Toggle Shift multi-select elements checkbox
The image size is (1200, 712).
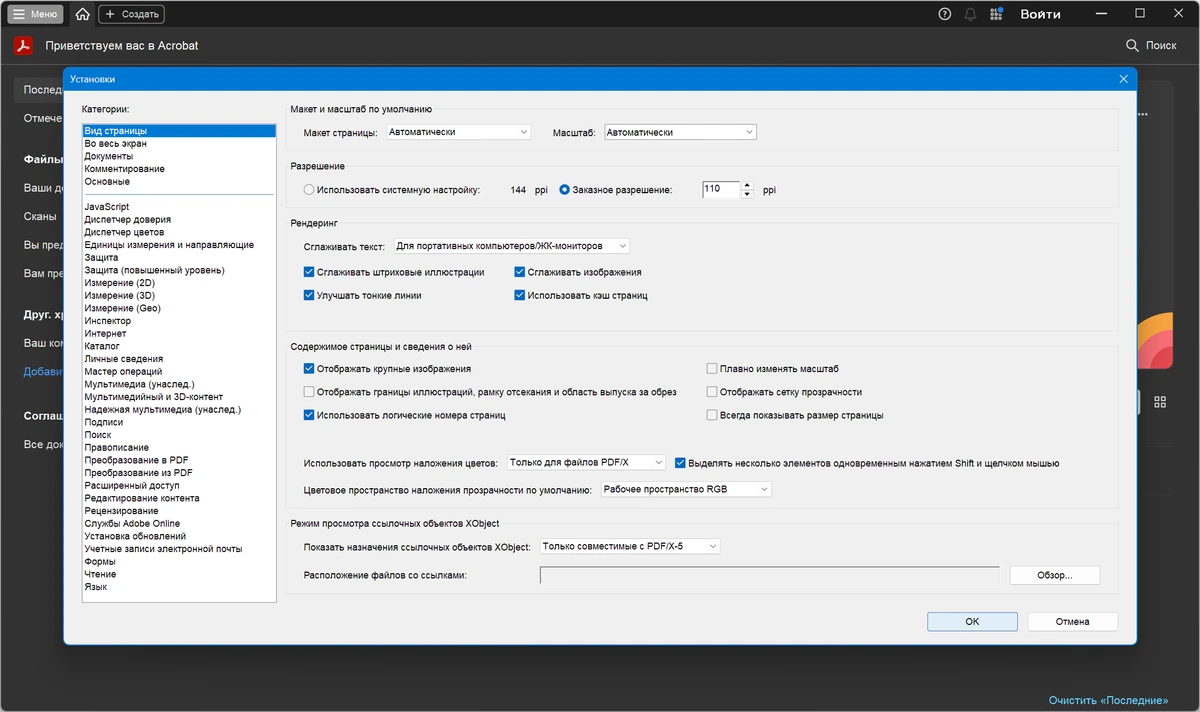click(681, 463)
